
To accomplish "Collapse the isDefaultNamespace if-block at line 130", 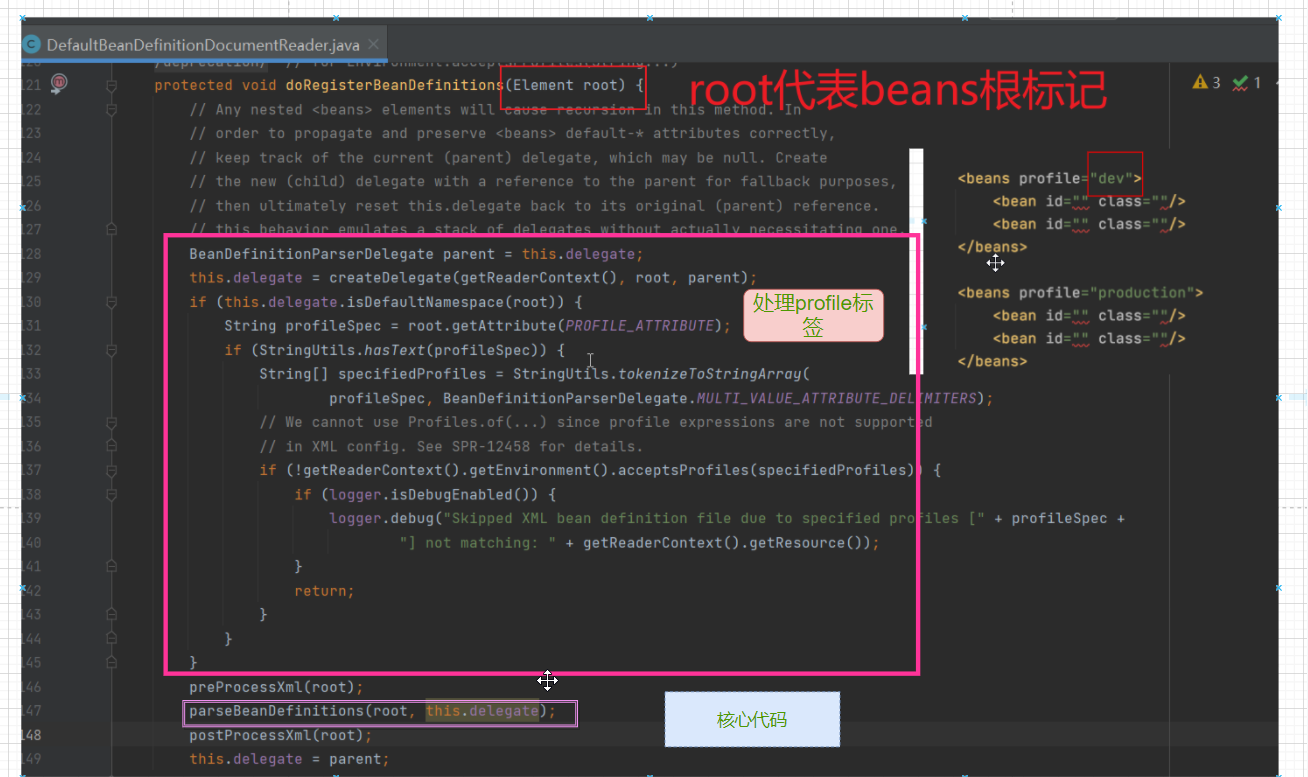I will tap(112, 302).
